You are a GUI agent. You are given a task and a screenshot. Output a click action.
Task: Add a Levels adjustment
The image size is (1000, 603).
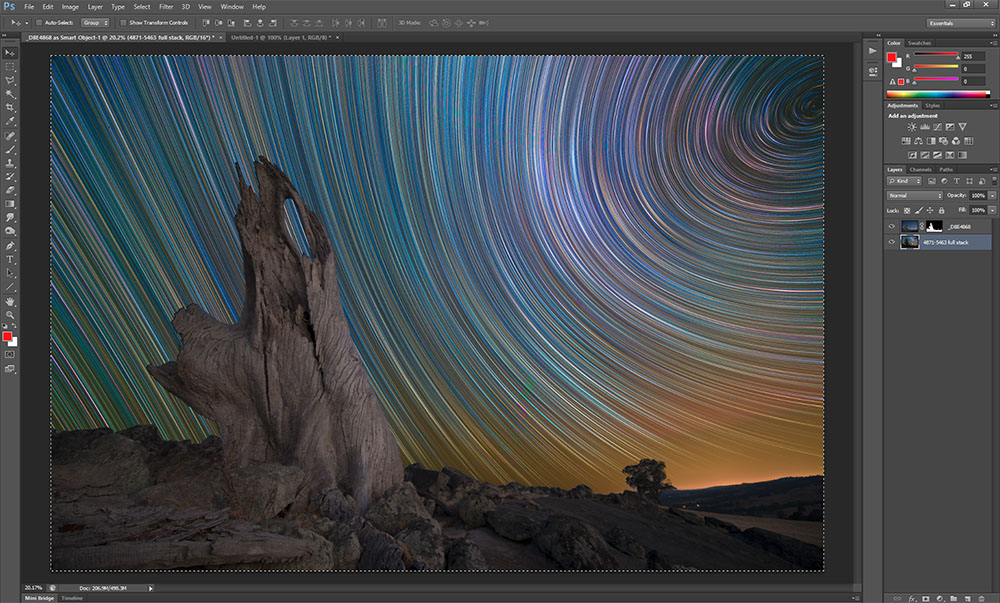point(925,127)
